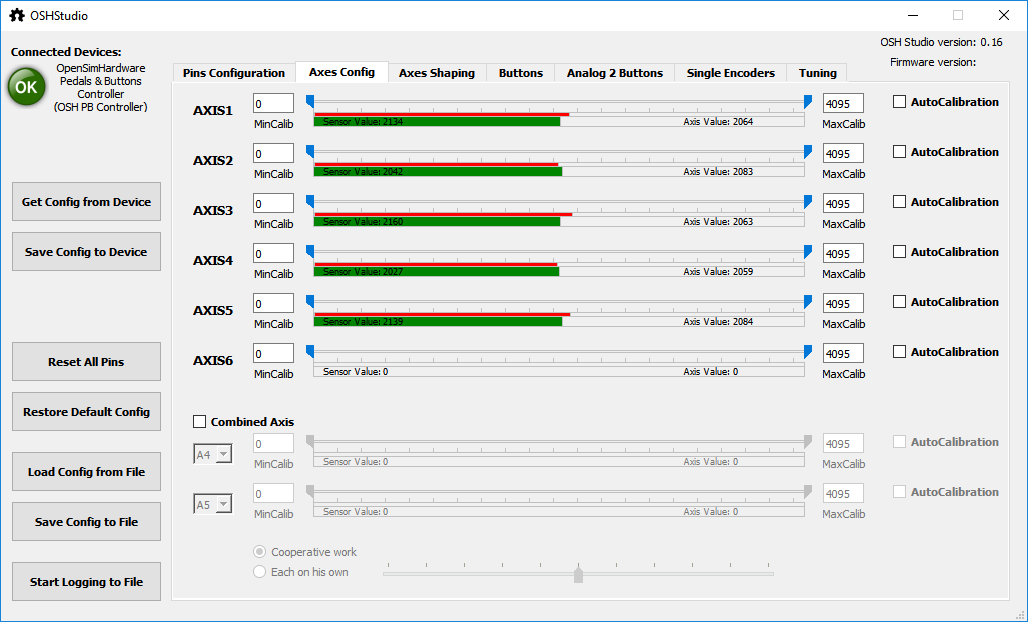Select the Cooperative work radio option
The height and width of the screenshot is (622, 1028).
(x=260, y=552)
